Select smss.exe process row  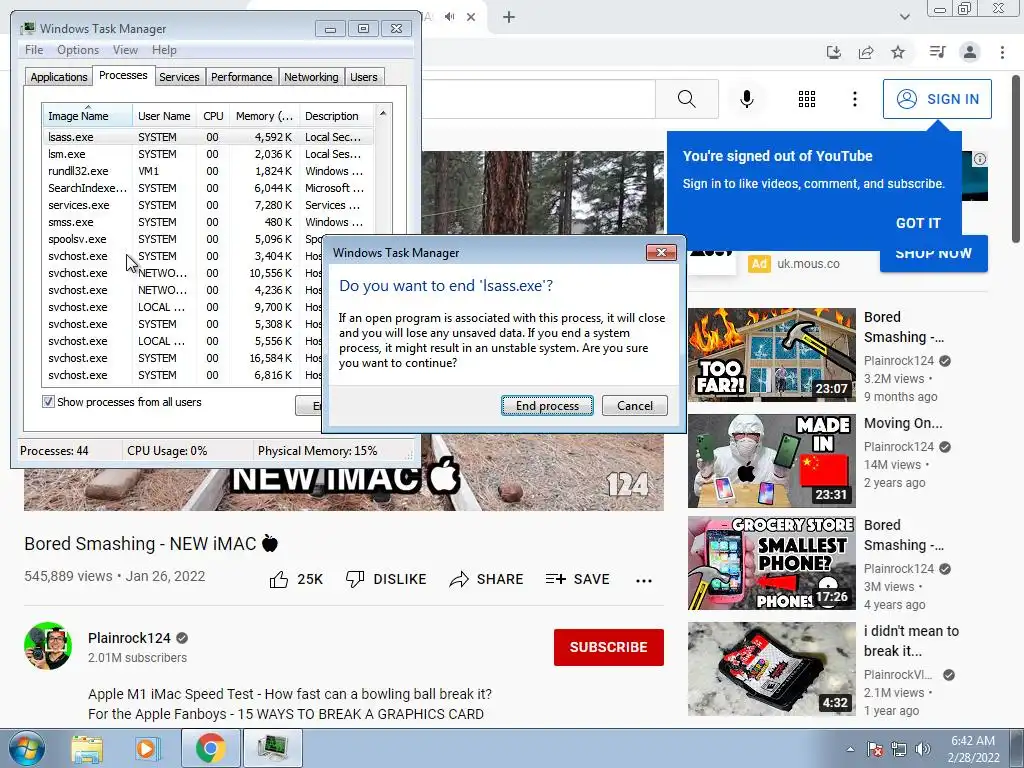(x=208, y=222)
